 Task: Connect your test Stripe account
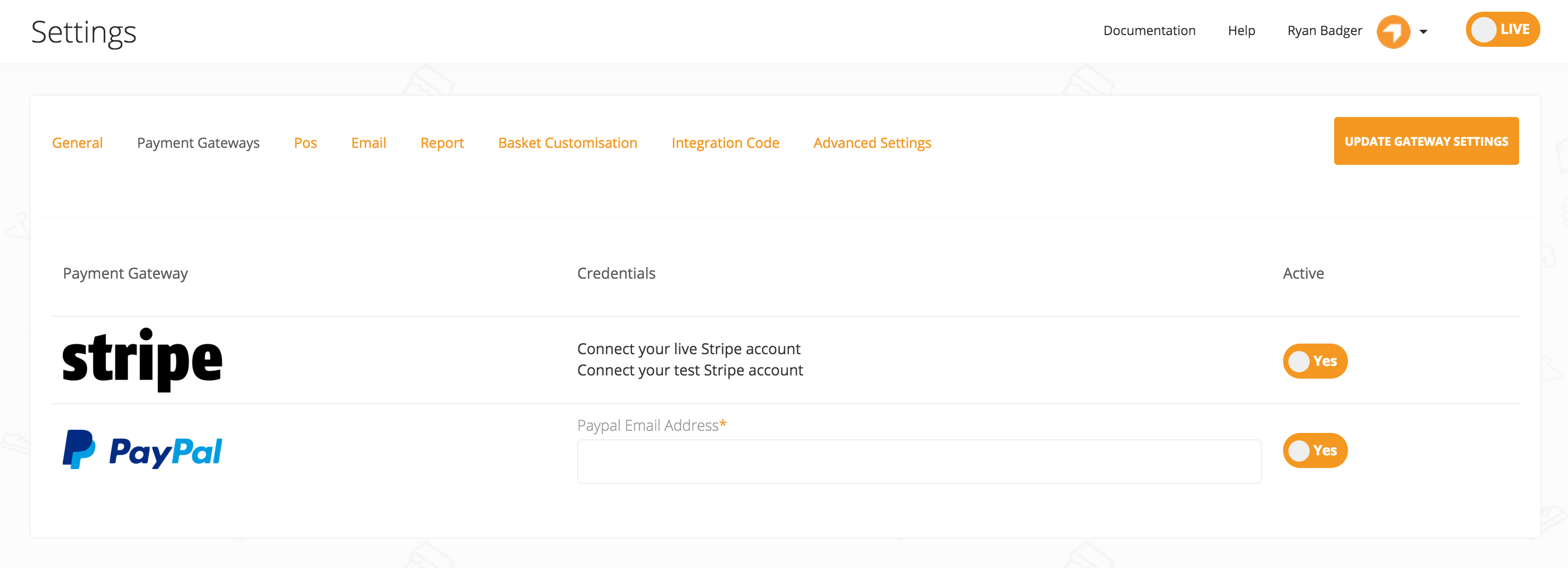[689, 370]
